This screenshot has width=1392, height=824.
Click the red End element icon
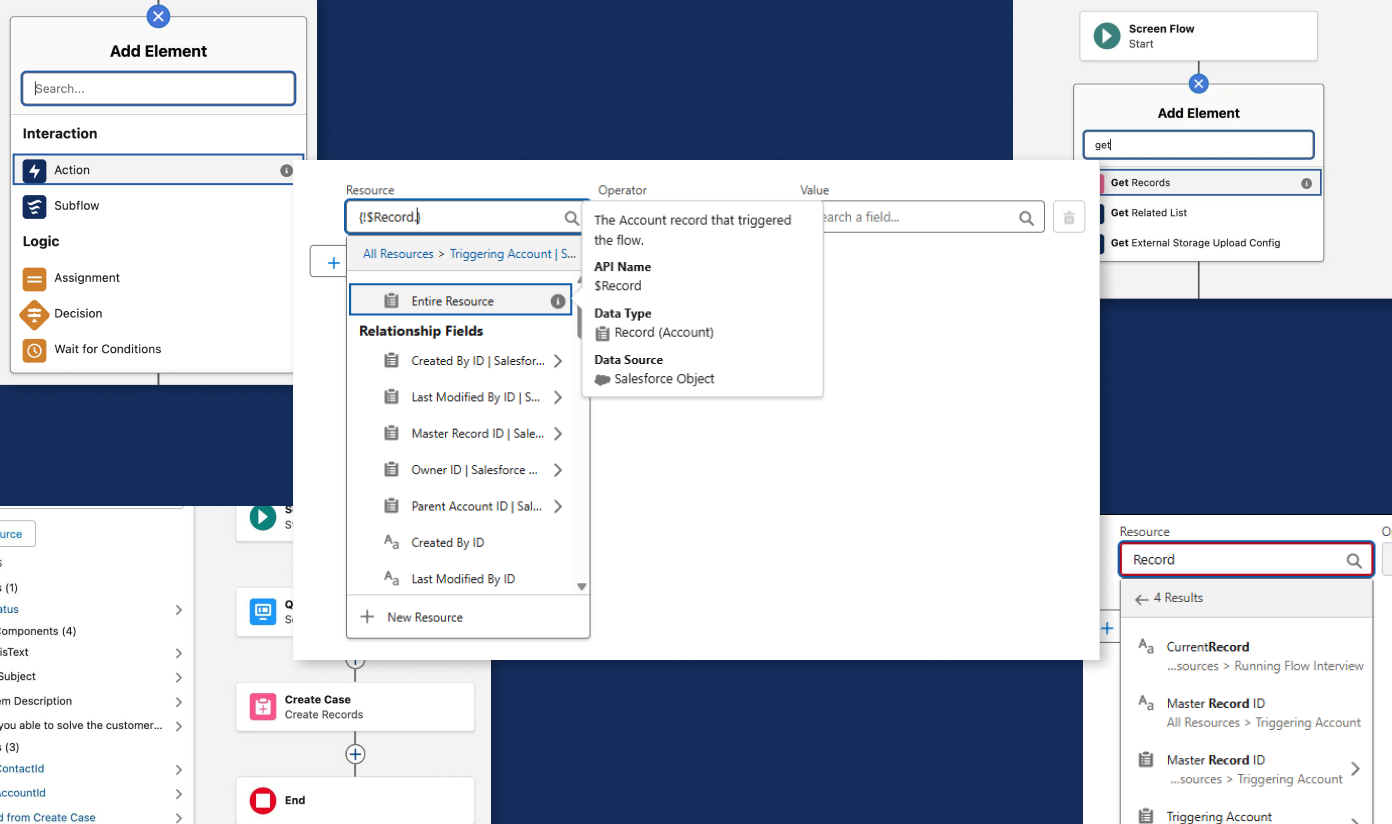[262, 800]
